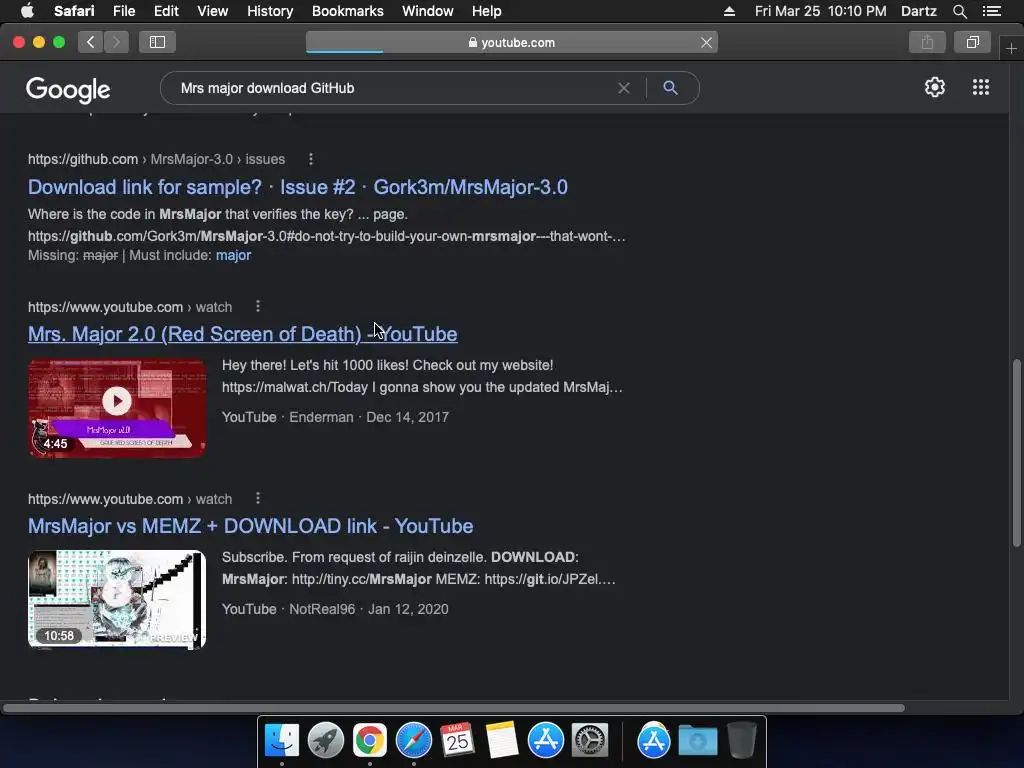Open Notes from the Dock

pyautogui.click(x=502, y=741)
